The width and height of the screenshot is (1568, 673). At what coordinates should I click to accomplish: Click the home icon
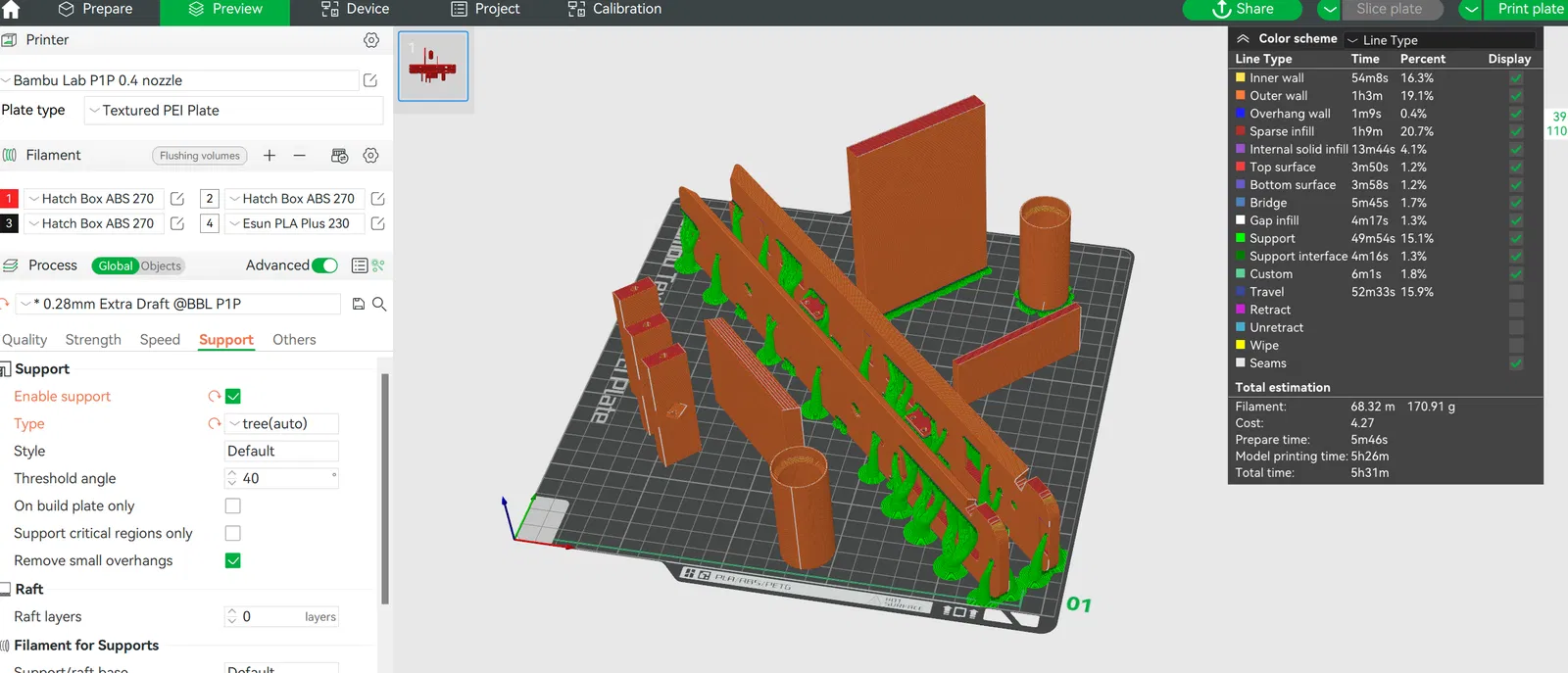pyautogui.click(x=11, y=10)
